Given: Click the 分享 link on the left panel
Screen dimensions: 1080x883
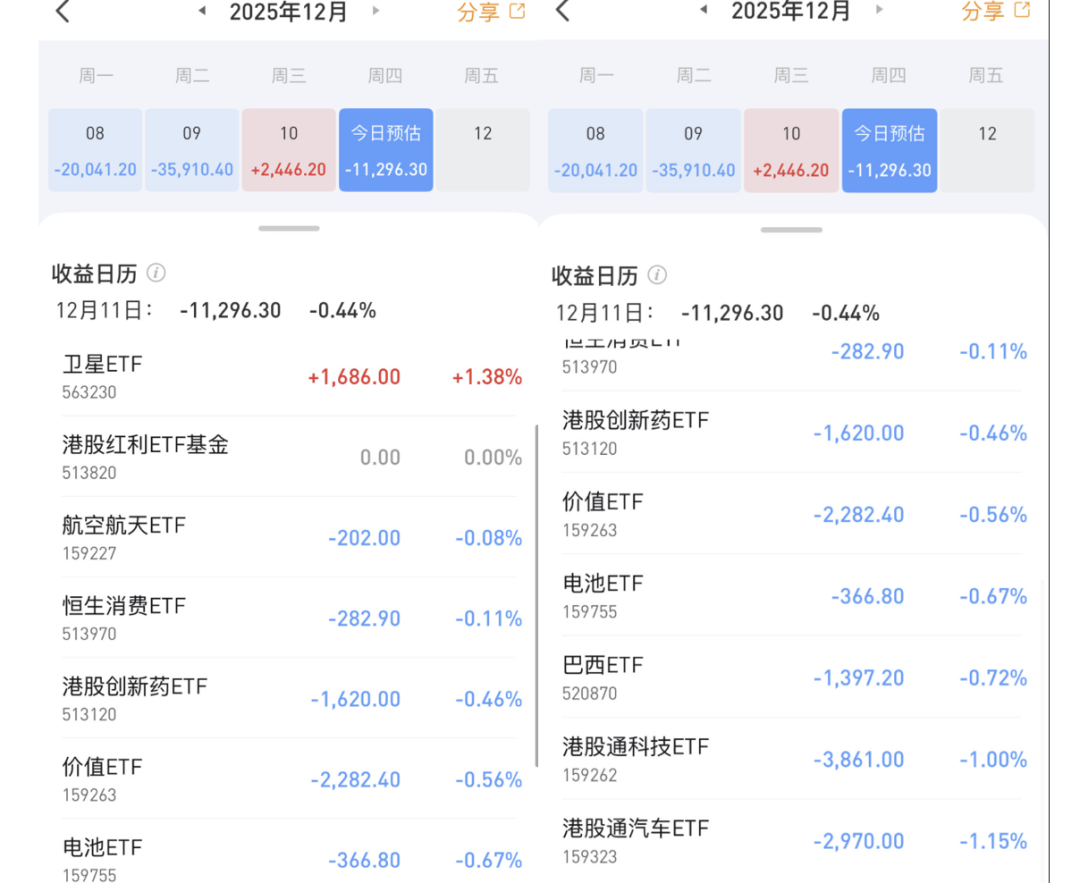Looking at the screenshot, I should [x=478, y=10].
